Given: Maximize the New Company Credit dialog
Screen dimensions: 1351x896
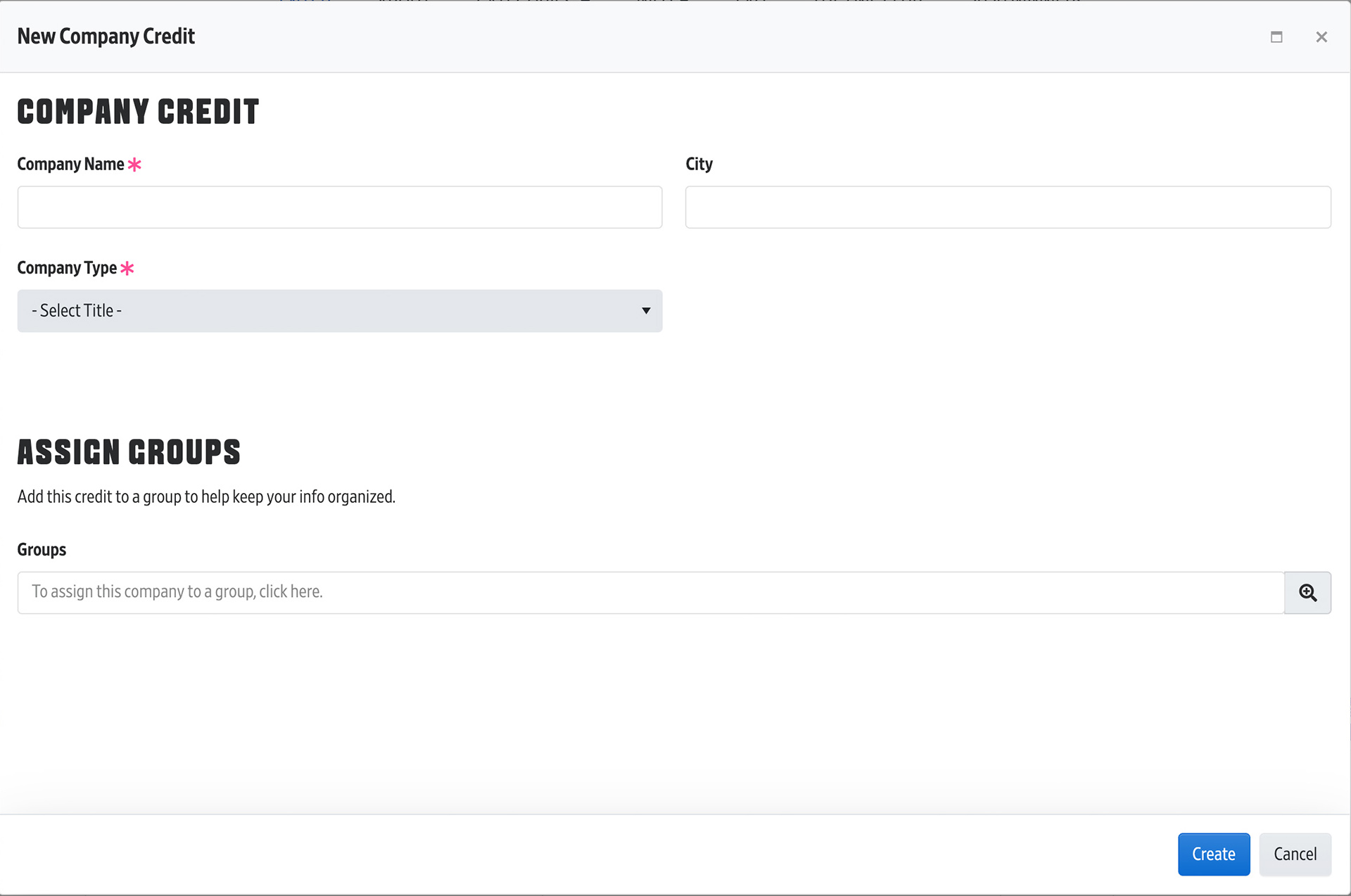Looking at the screenshot, I should pos(1276,37).
